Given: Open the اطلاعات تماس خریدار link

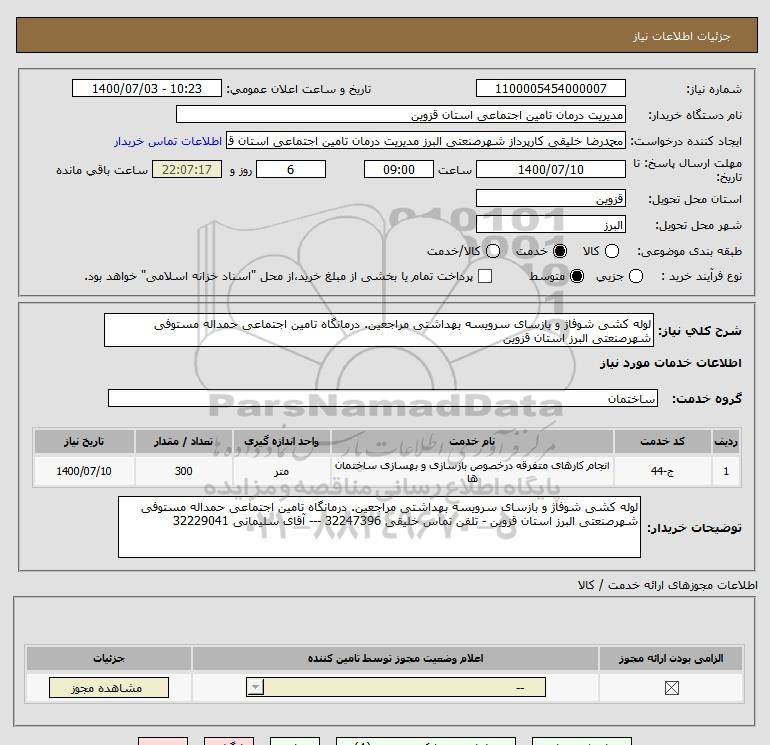Looking at the screenshot, I should (168, 141).
